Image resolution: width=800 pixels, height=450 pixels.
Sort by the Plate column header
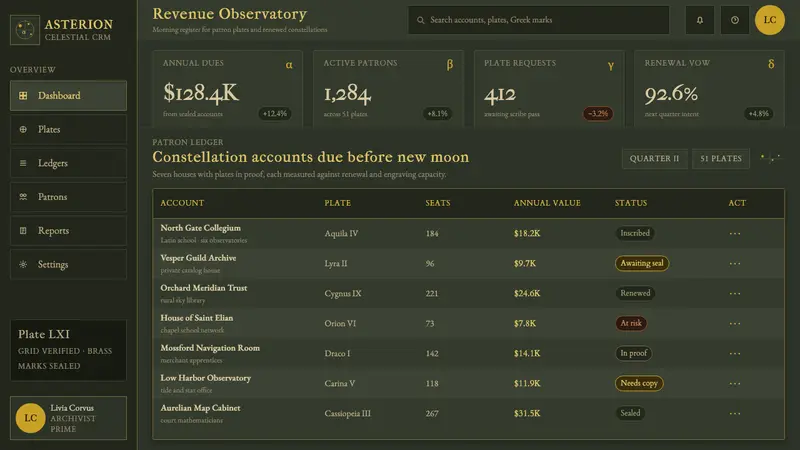click(337, 203)
